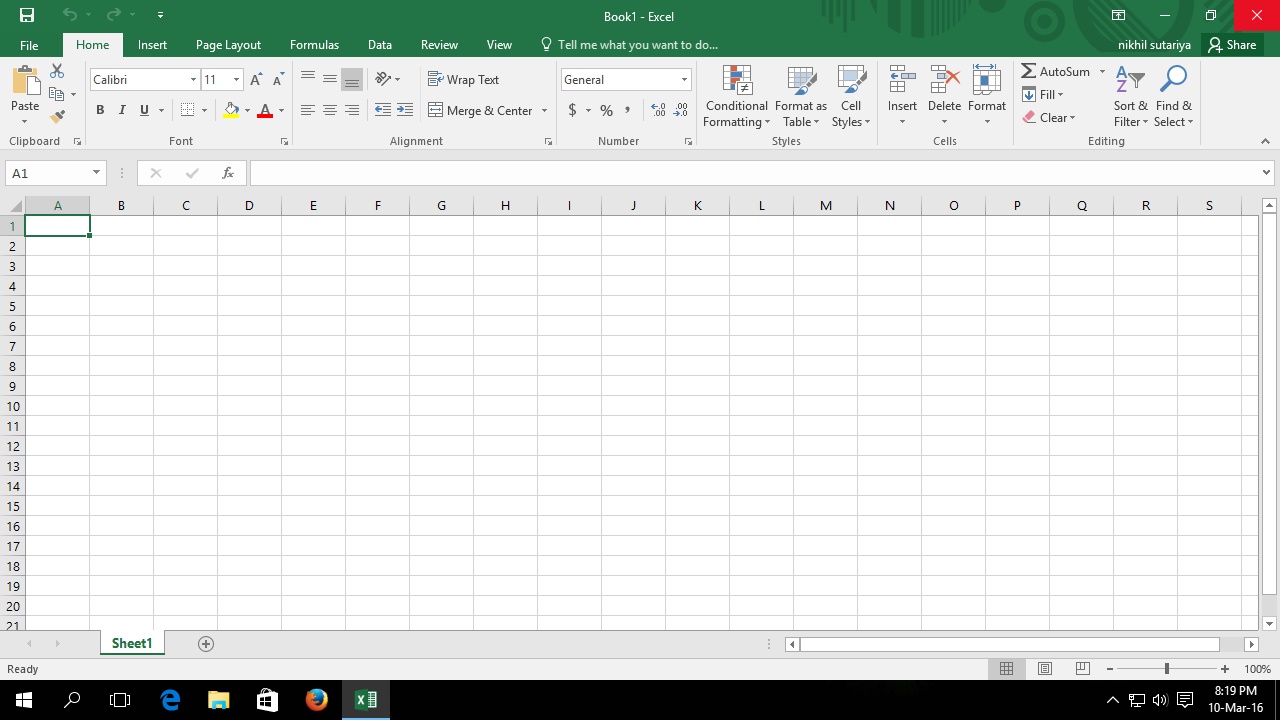Toggle Italic formatting
This screenshot has width=1280, height=720.
pos(122,110)
